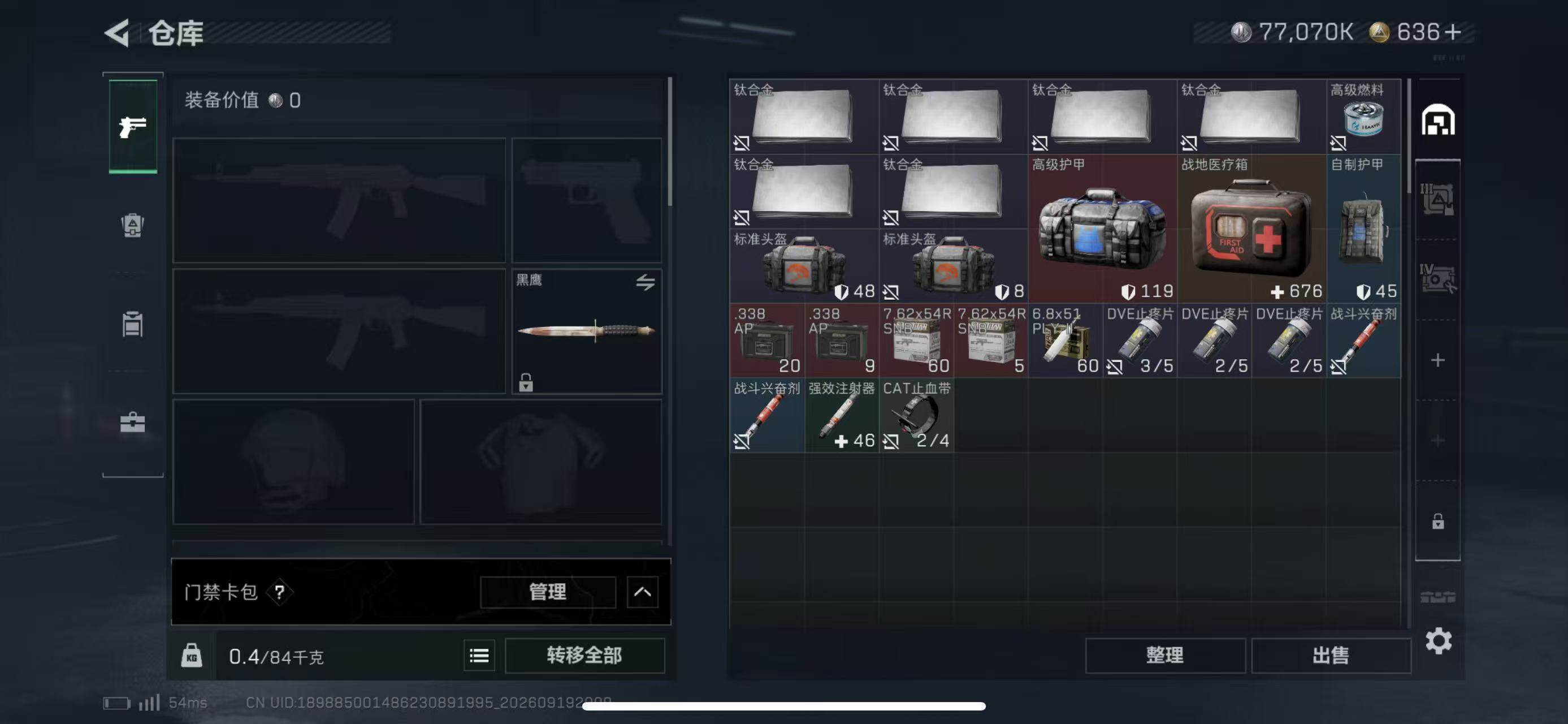Select the .338 AP ammo stack of 9
The height and width of the screenshot is (724, 1568).
pyautogui.click(x=841, y=341)
